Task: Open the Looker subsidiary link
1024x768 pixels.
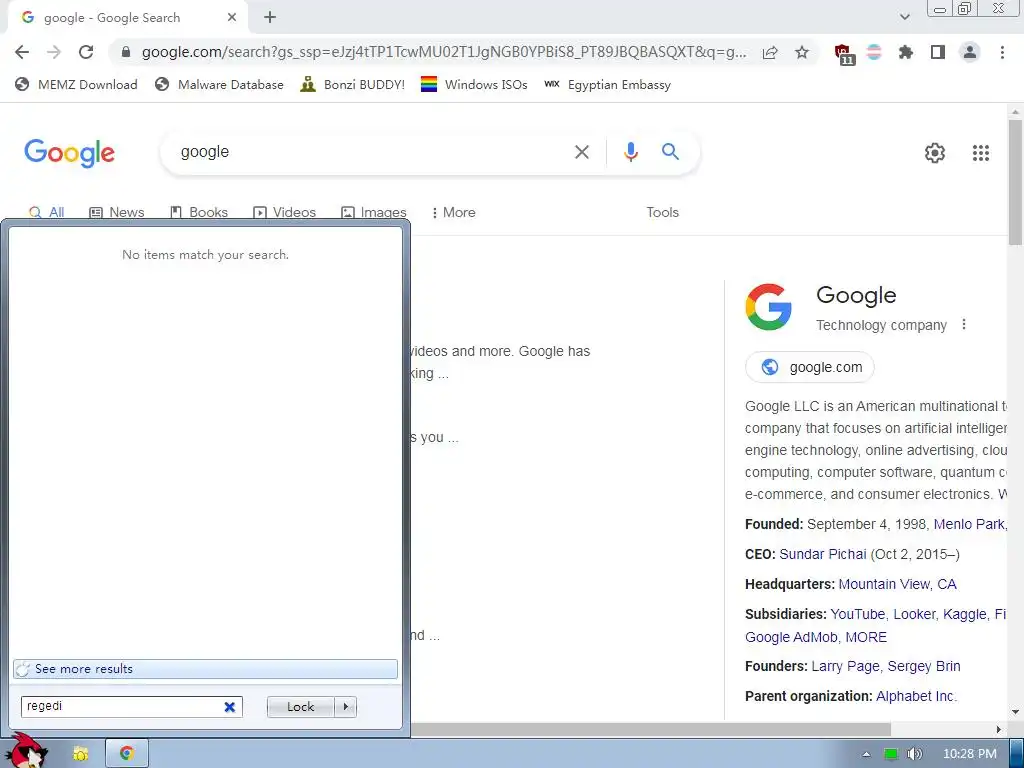Action: pyautogui.click(x=914, y=614)
